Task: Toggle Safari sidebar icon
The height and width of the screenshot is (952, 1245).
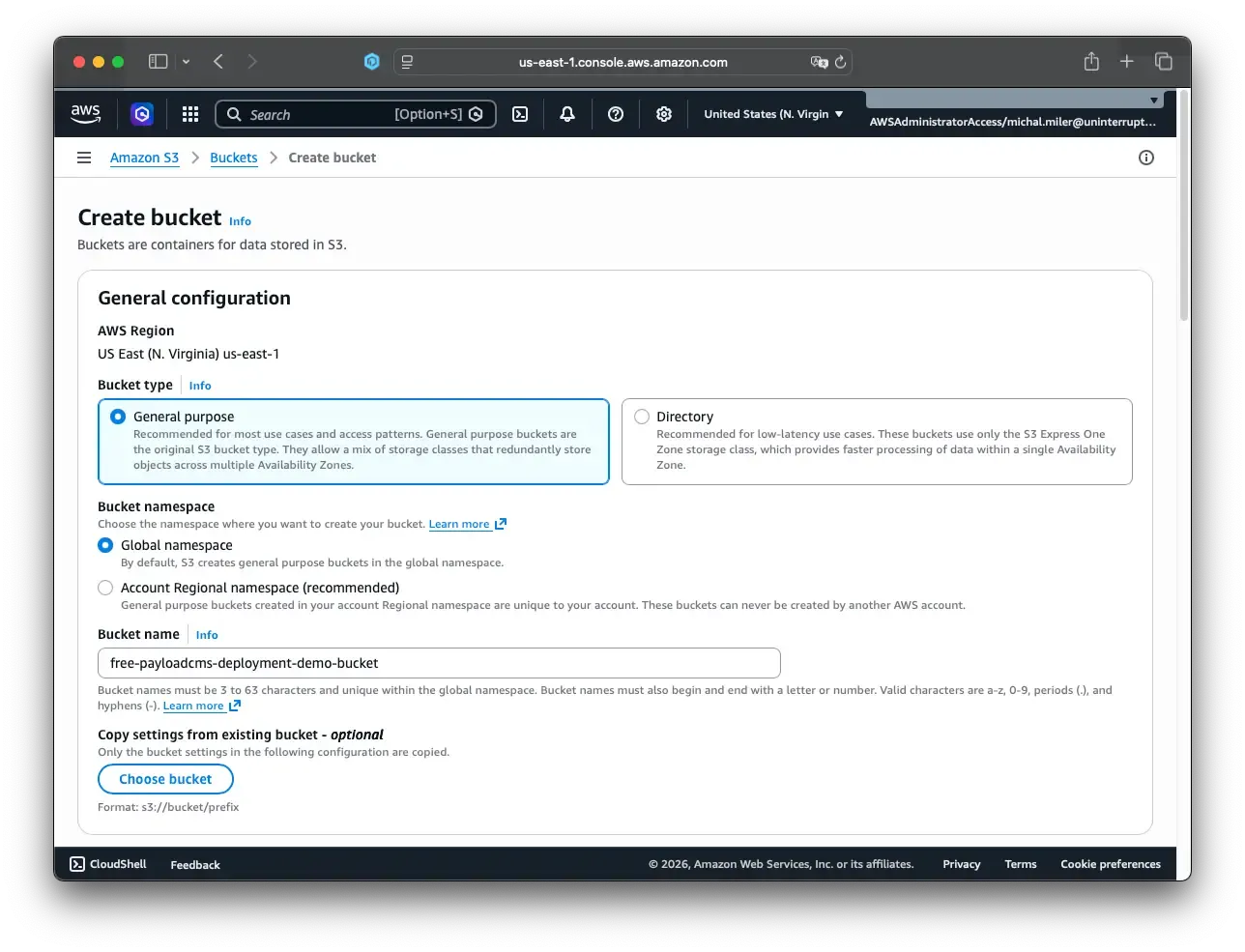Action: coord(158,62)
